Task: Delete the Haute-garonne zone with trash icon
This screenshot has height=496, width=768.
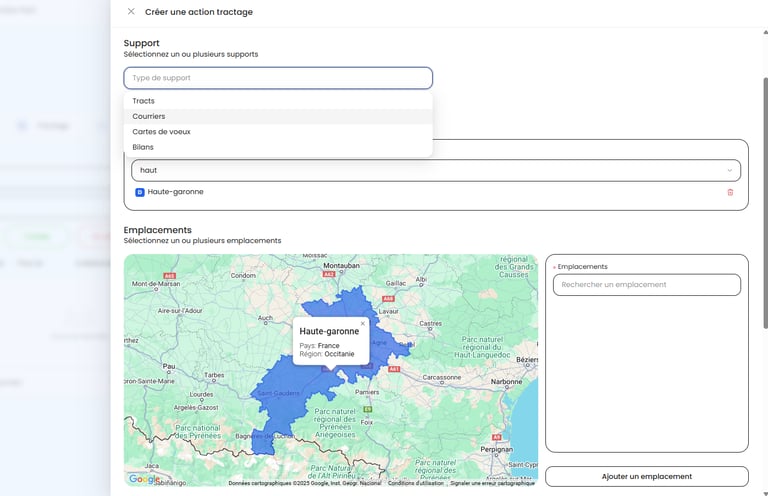Action: click(730, 192)
